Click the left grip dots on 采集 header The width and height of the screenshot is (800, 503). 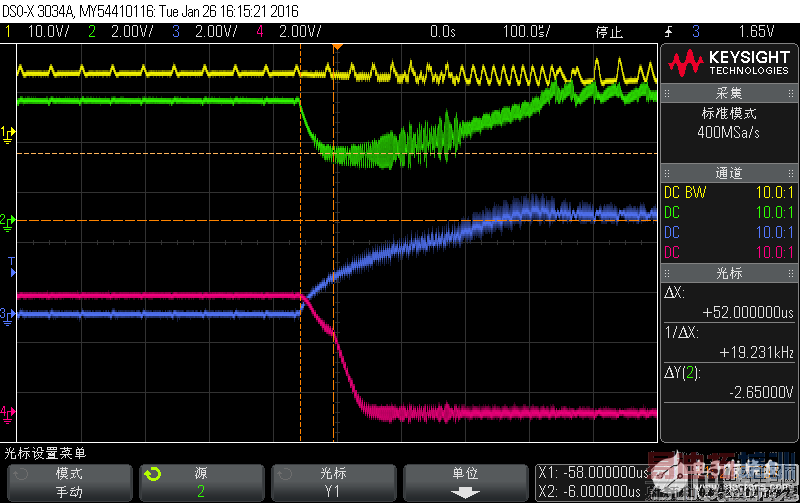pyautogui.click(x=667, y=93)
